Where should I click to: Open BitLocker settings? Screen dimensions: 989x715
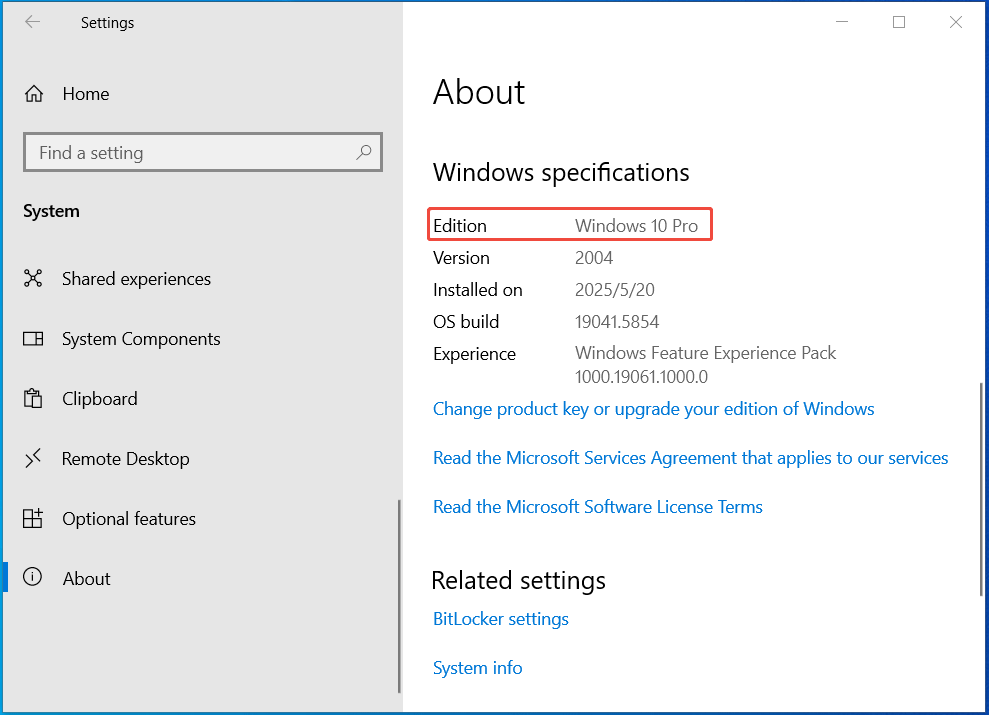coord(500,619)
